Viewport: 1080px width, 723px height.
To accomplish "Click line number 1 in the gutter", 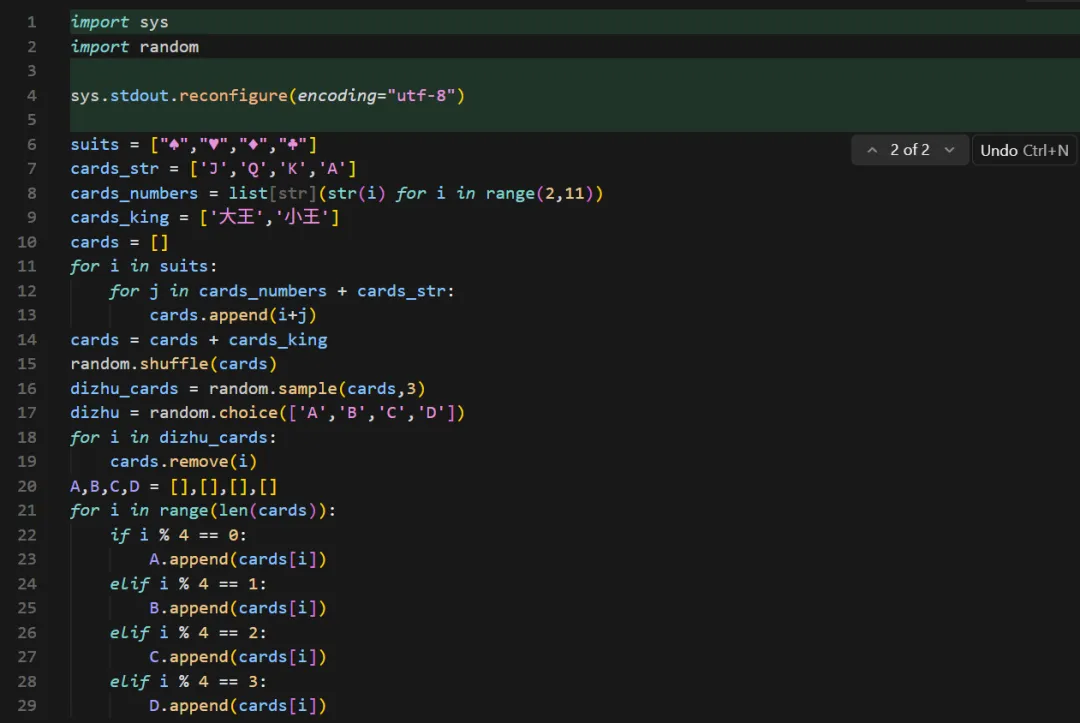I will click(x=32, y=22).
